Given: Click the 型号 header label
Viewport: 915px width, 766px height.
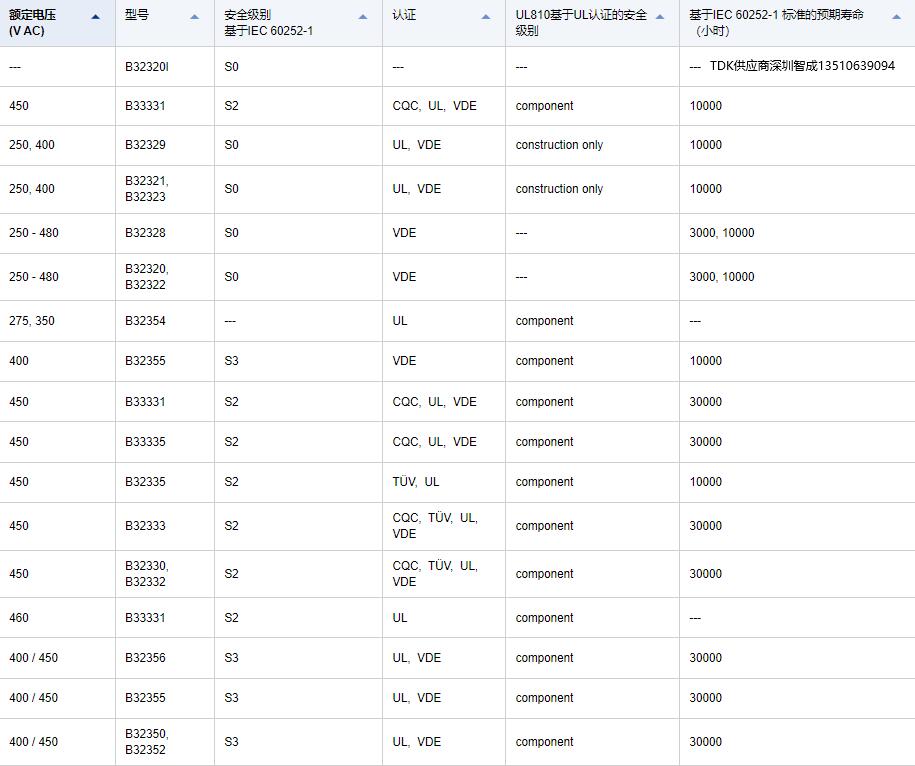Looking at the screenshot, I should click(137, 15).
